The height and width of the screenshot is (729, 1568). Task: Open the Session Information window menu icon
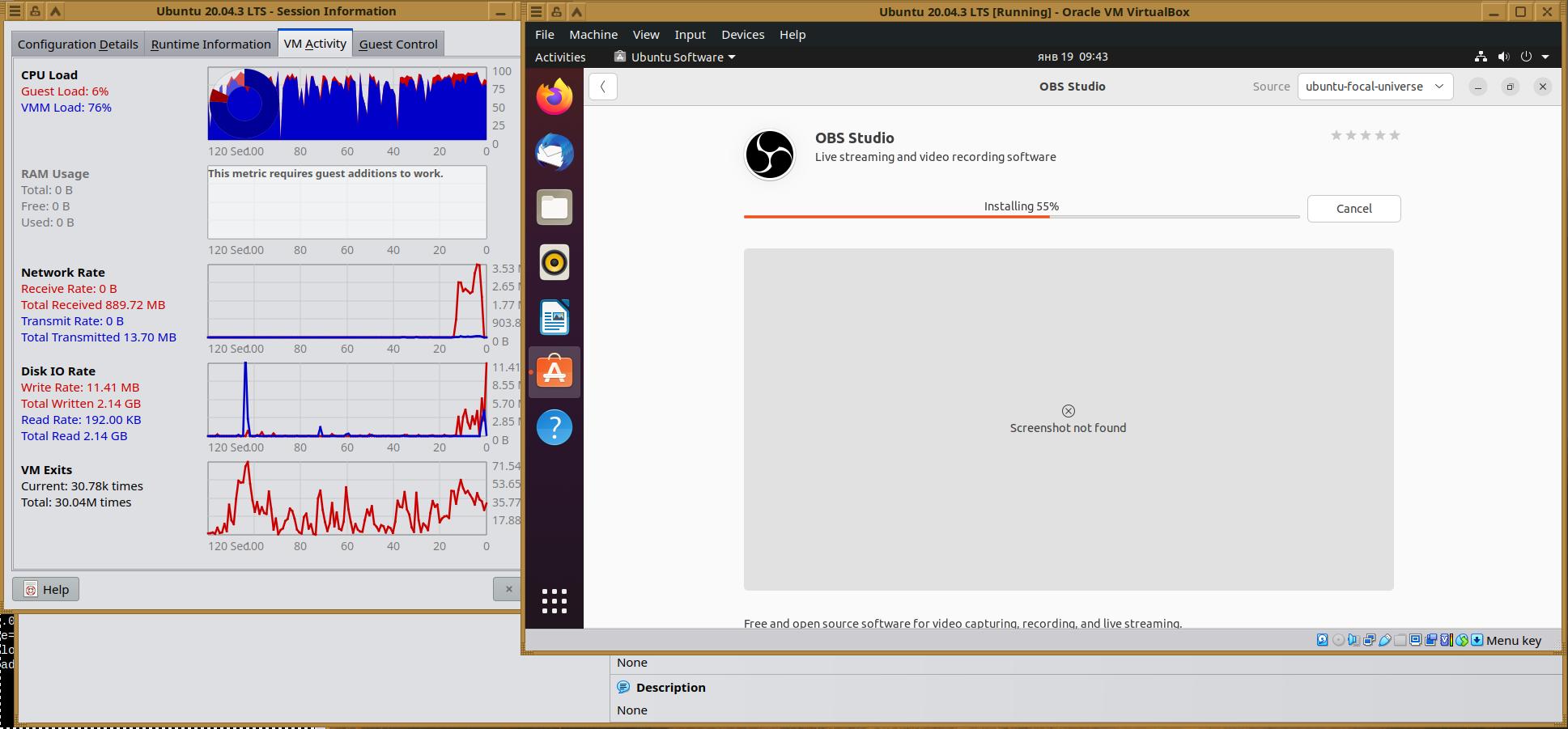pos(15,11)
